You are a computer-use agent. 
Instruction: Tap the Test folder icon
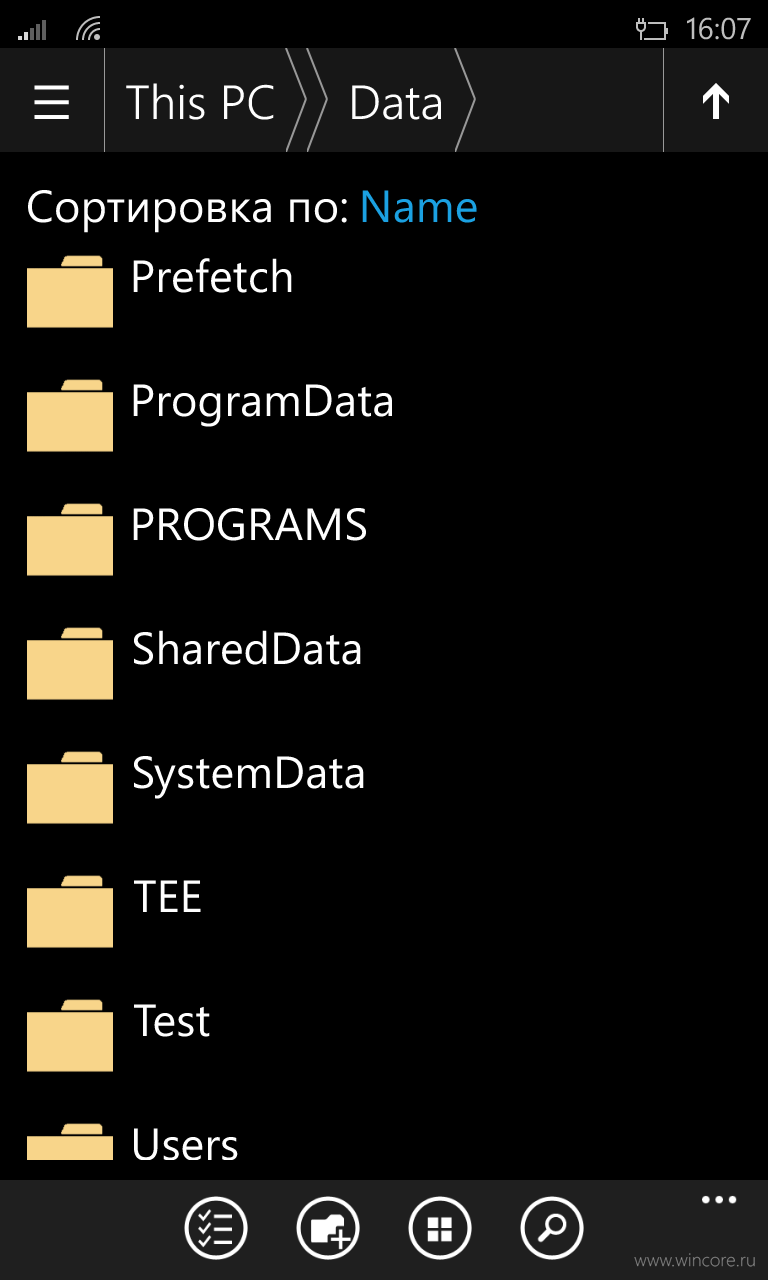(x=70, y=1035)
